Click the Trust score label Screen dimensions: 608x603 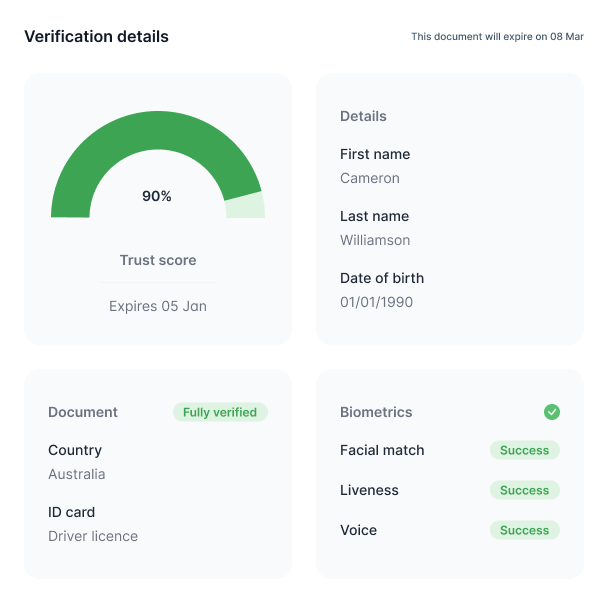click(158, 260)
